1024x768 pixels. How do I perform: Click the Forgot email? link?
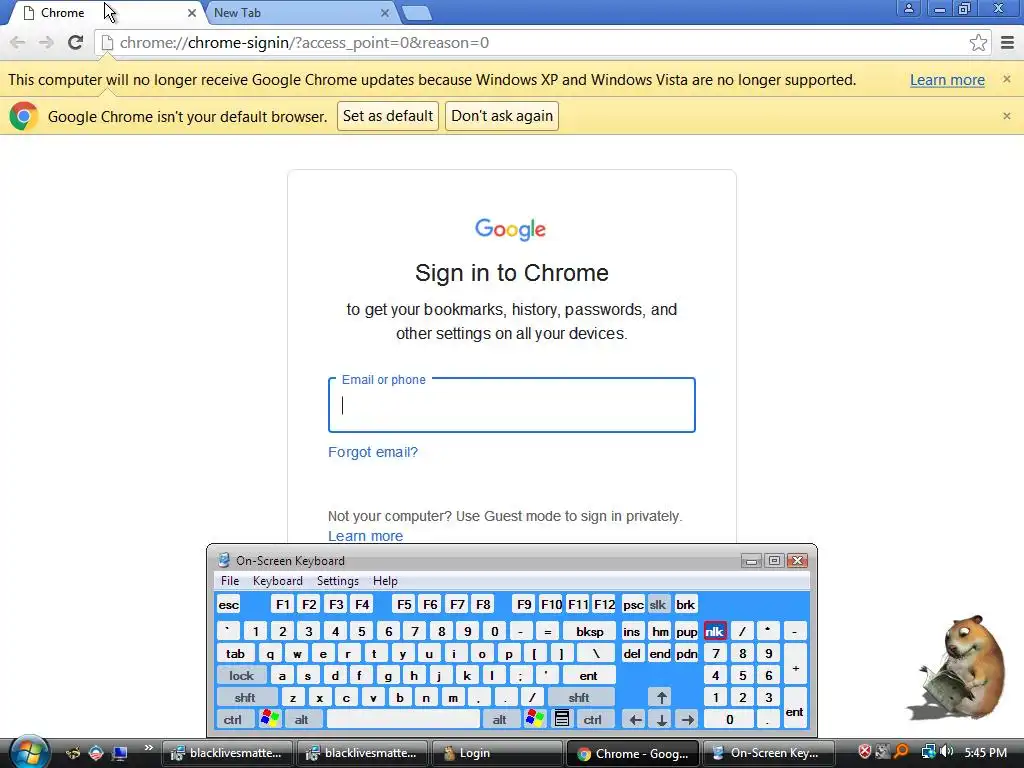coord(373,452)
